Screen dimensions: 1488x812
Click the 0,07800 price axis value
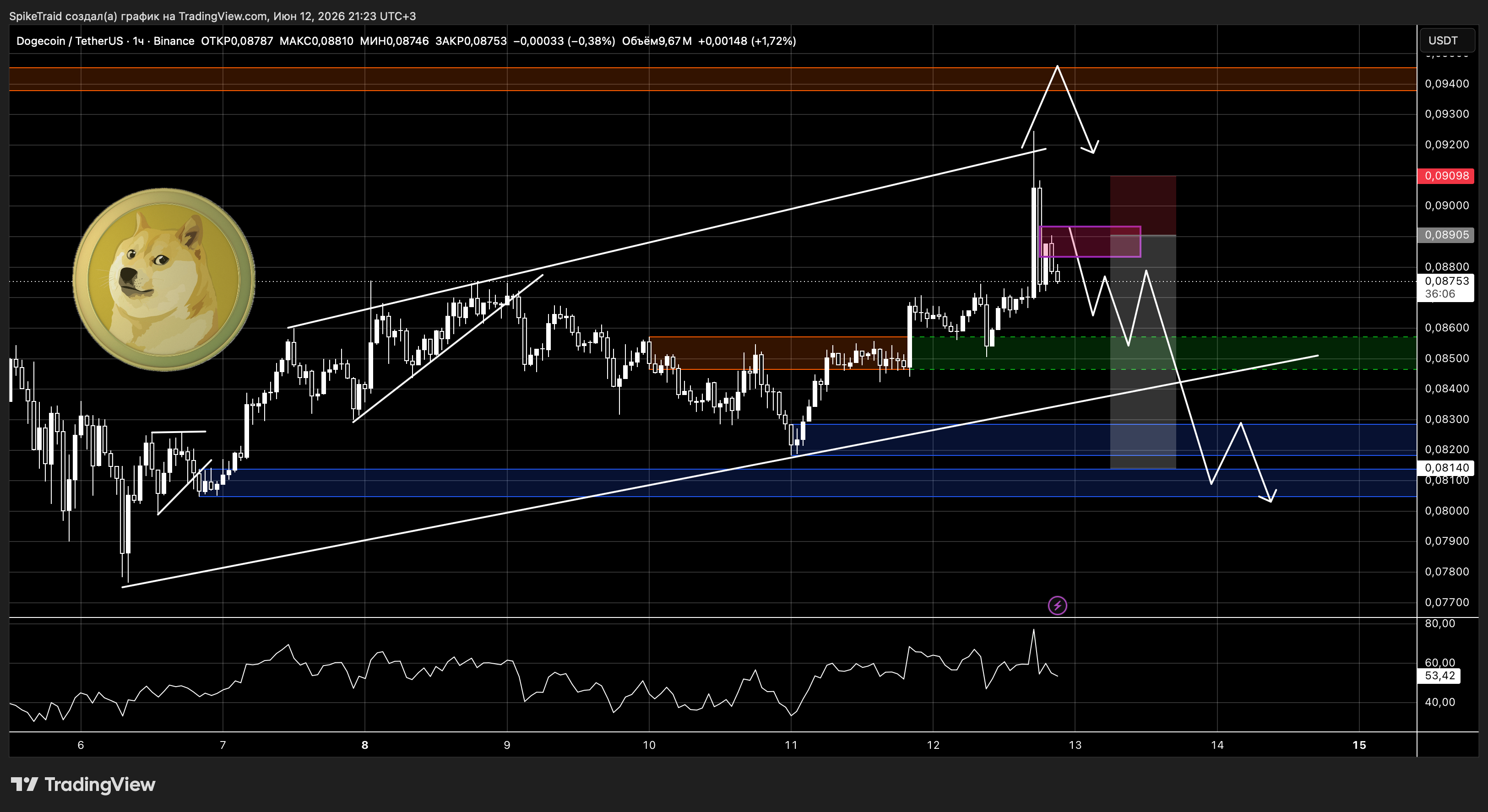coord(1447,571)
